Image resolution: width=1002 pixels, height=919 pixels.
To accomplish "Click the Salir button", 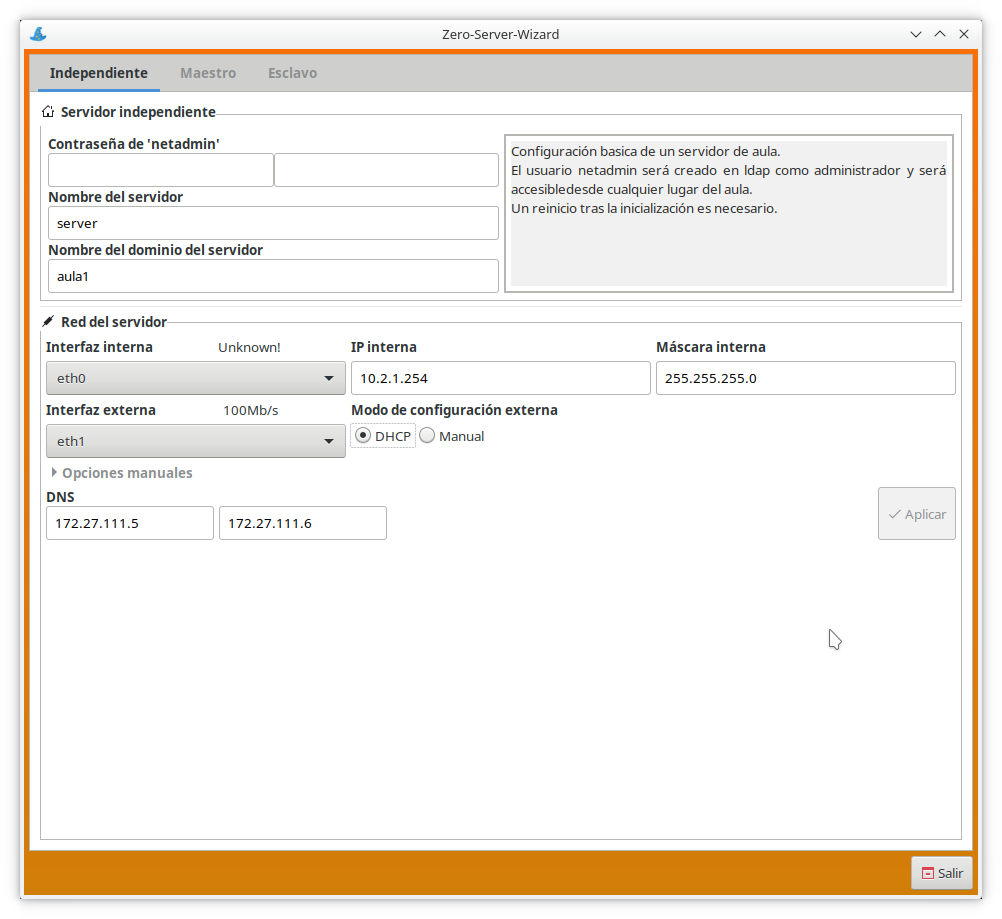I will 941,873.
